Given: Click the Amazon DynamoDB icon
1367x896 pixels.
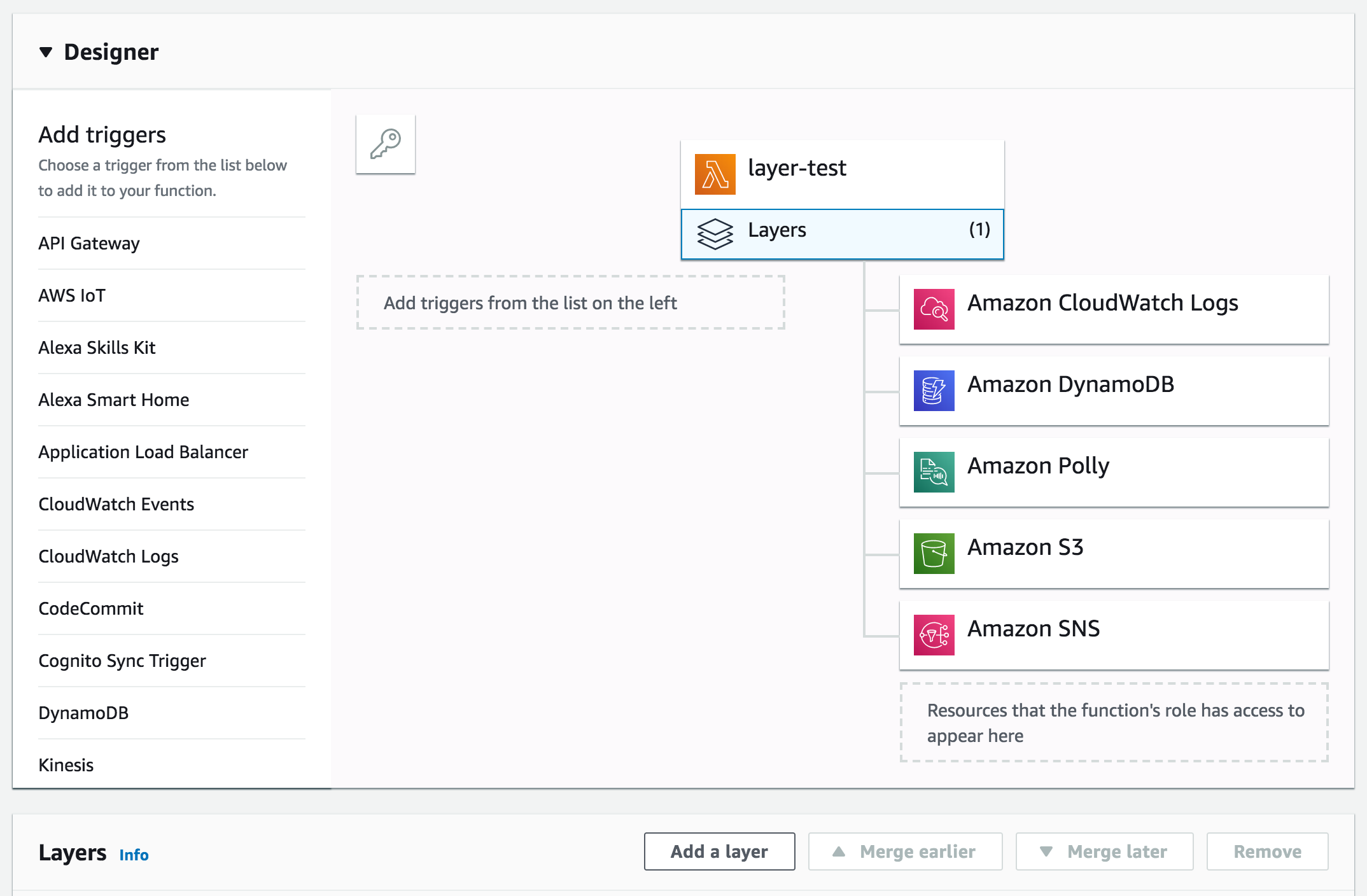Looking at the screenshot, I should (934, 391).
